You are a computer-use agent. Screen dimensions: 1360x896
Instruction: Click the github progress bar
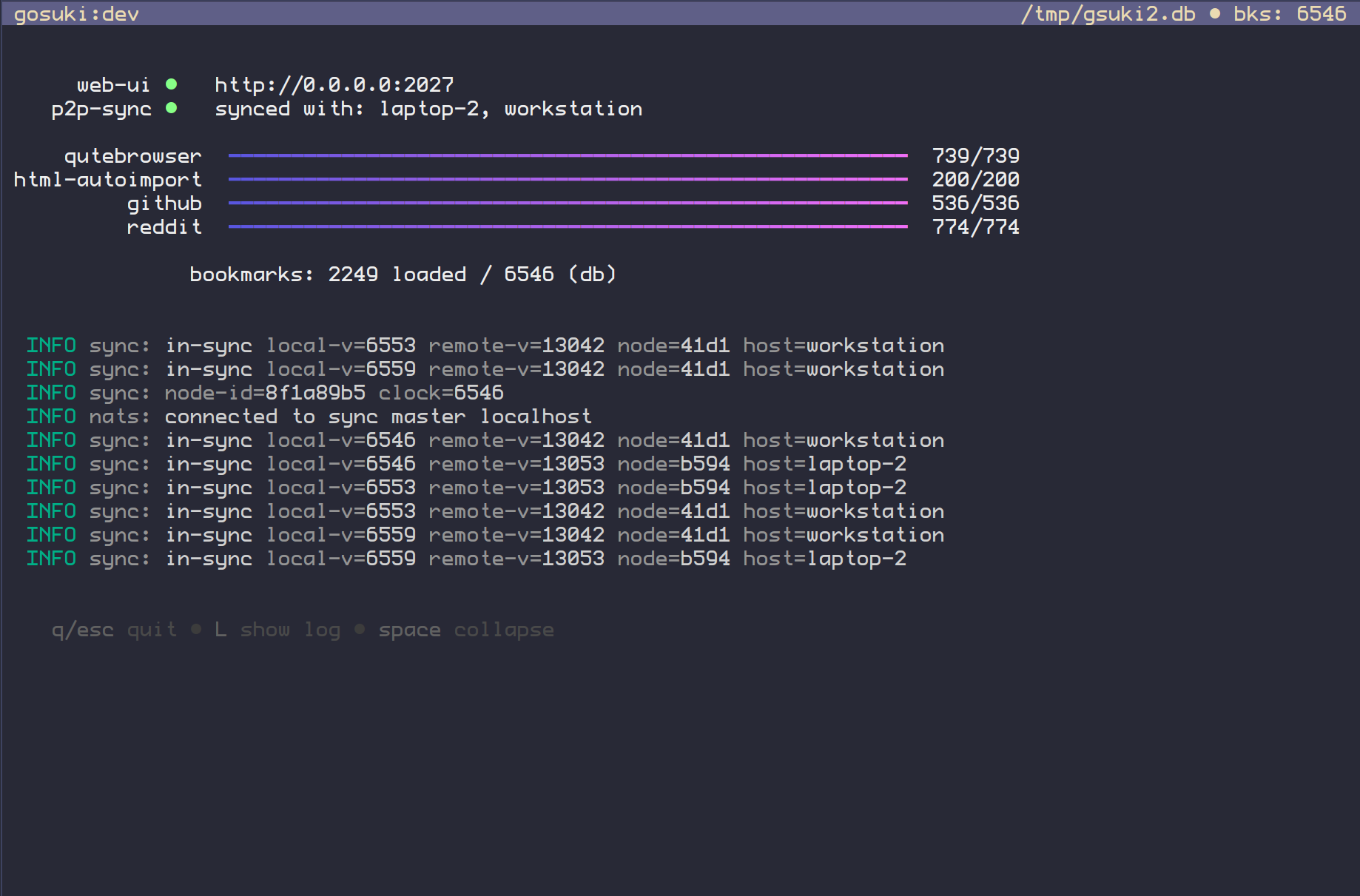(568, 203)
